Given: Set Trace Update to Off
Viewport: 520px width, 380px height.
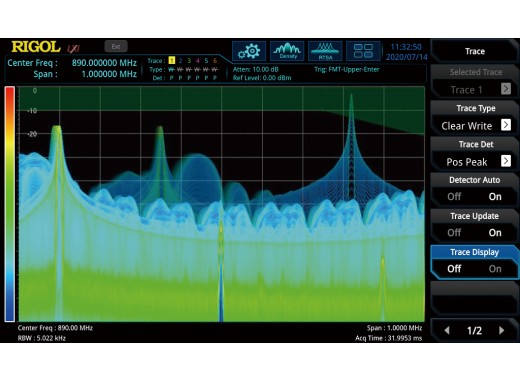Looking at the screenshot, I should pyautogui.click(x=454, y=233).
